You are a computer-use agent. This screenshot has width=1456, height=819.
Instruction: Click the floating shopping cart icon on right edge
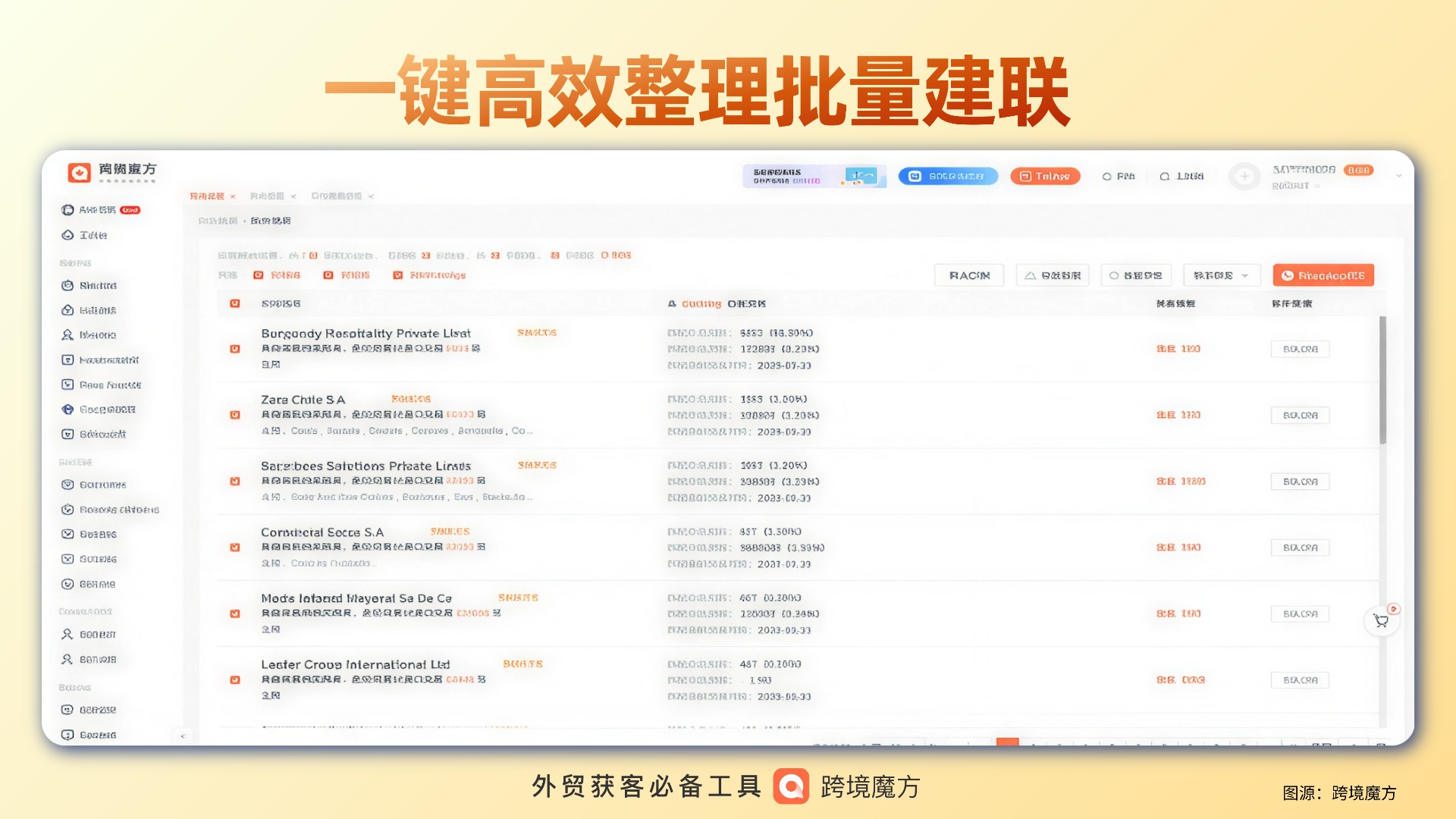click(x=1382, y=620)
